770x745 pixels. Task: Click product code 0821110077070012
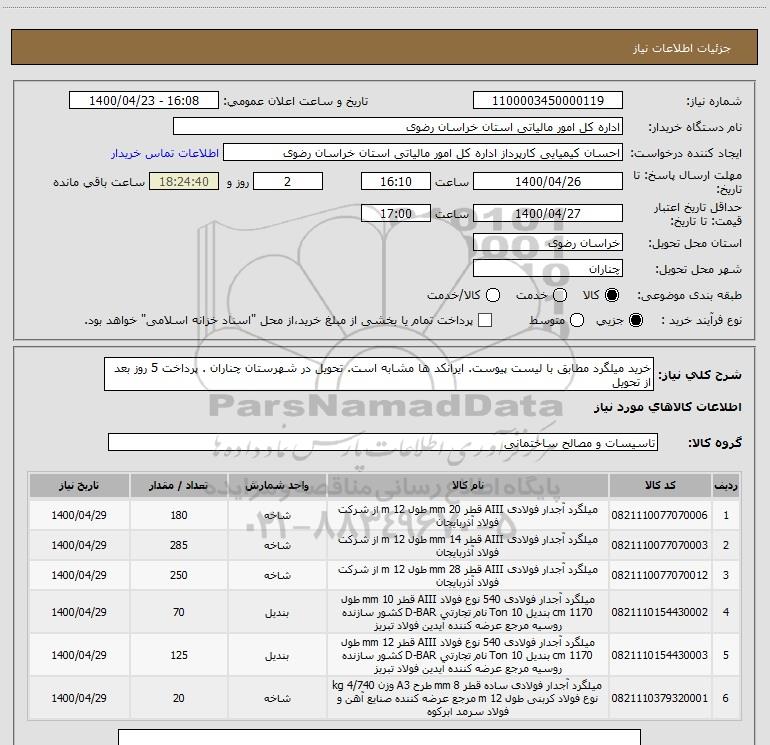[x=660, y=575]
